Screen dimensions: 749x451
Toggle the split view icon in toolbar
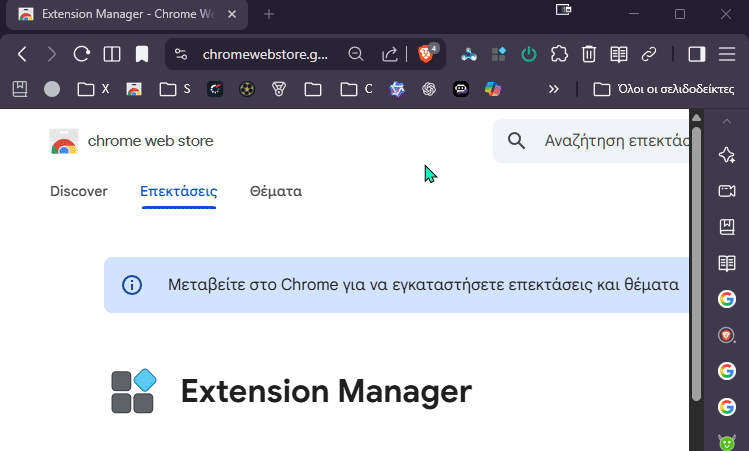pos(112,54)
